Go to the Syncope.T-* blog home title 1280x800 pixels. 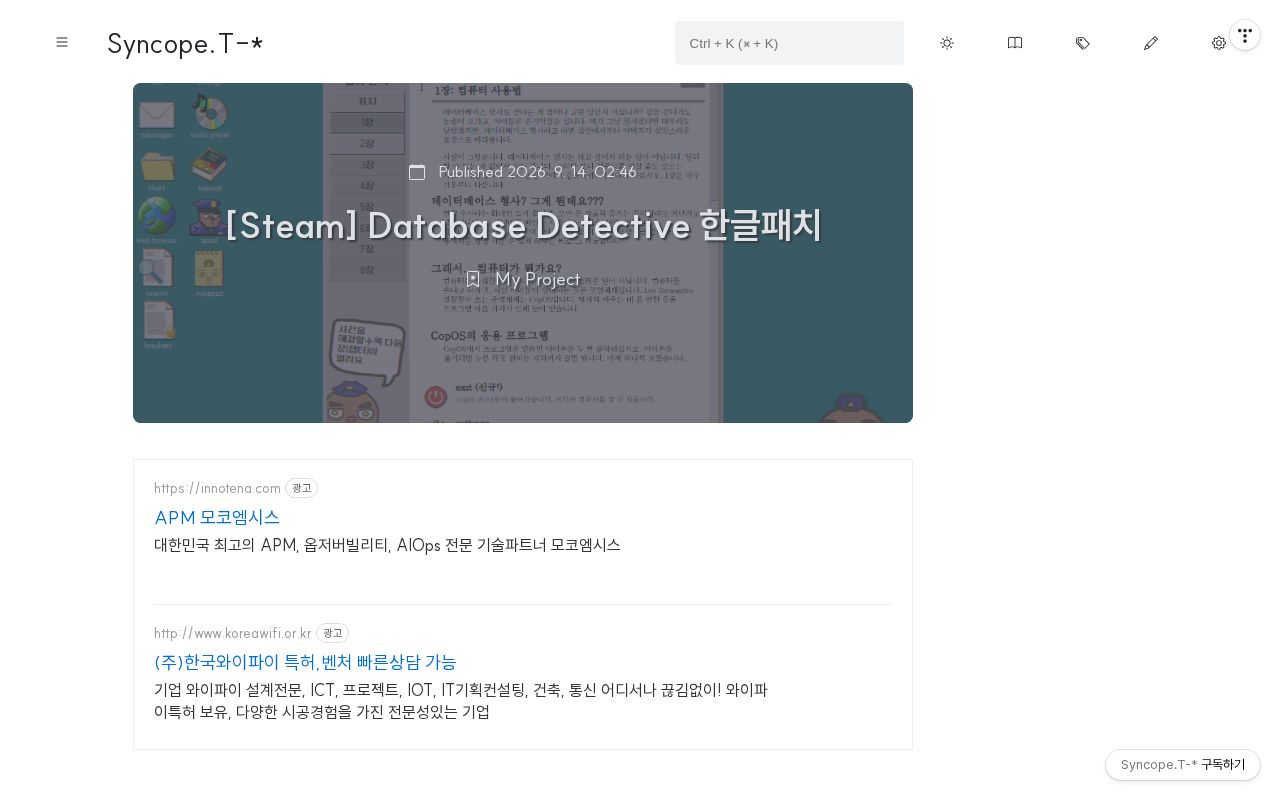(x=185, y=43)
